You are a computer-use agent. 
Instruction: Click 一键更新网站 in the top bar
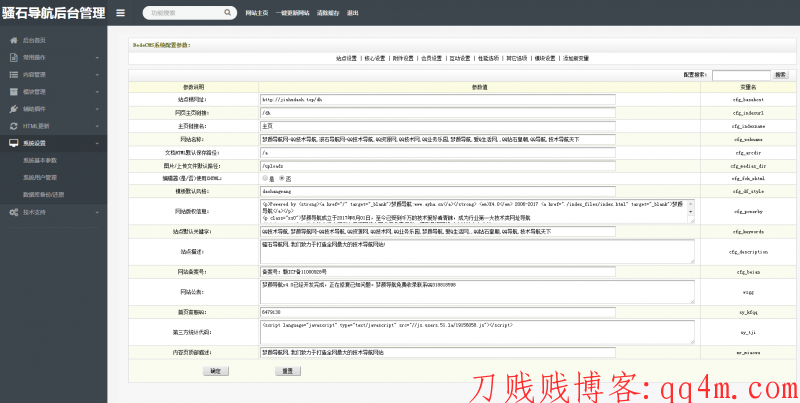[x=292, y=13]
